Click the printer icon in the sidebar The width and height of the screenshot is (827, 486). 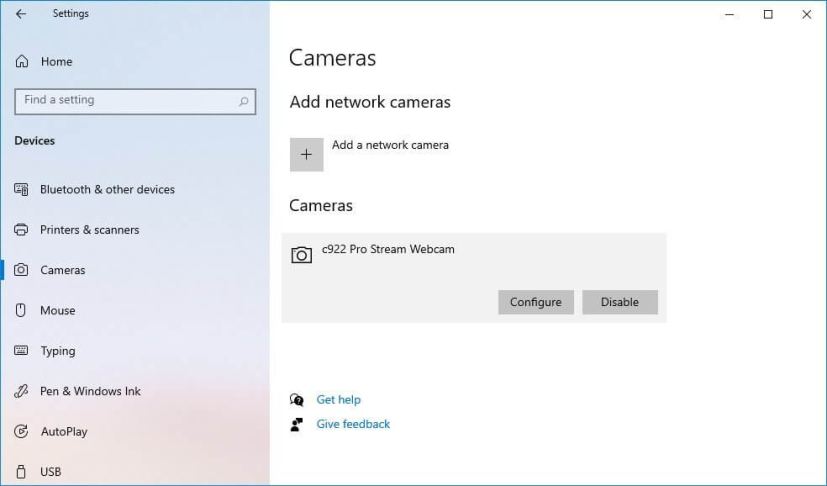(x=21, y=230)
